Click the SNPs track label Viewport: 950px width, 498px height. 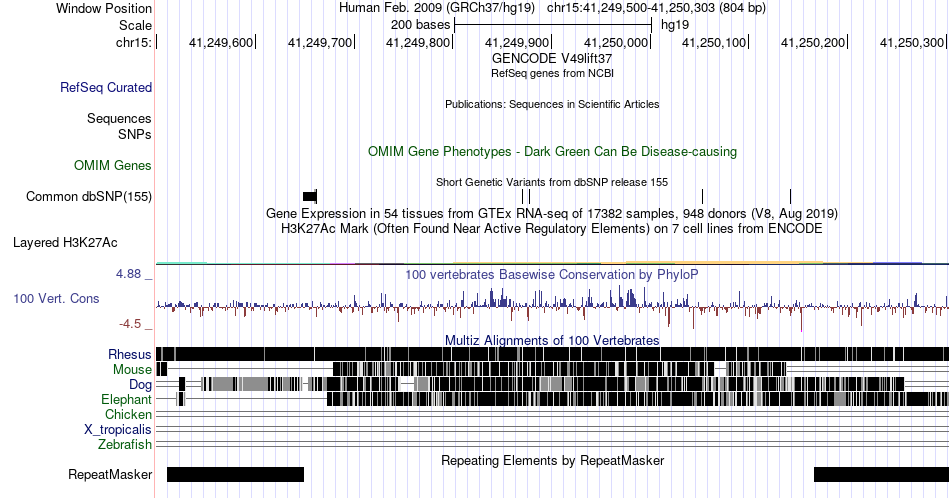pyautogui.click(x=135, y=134)
